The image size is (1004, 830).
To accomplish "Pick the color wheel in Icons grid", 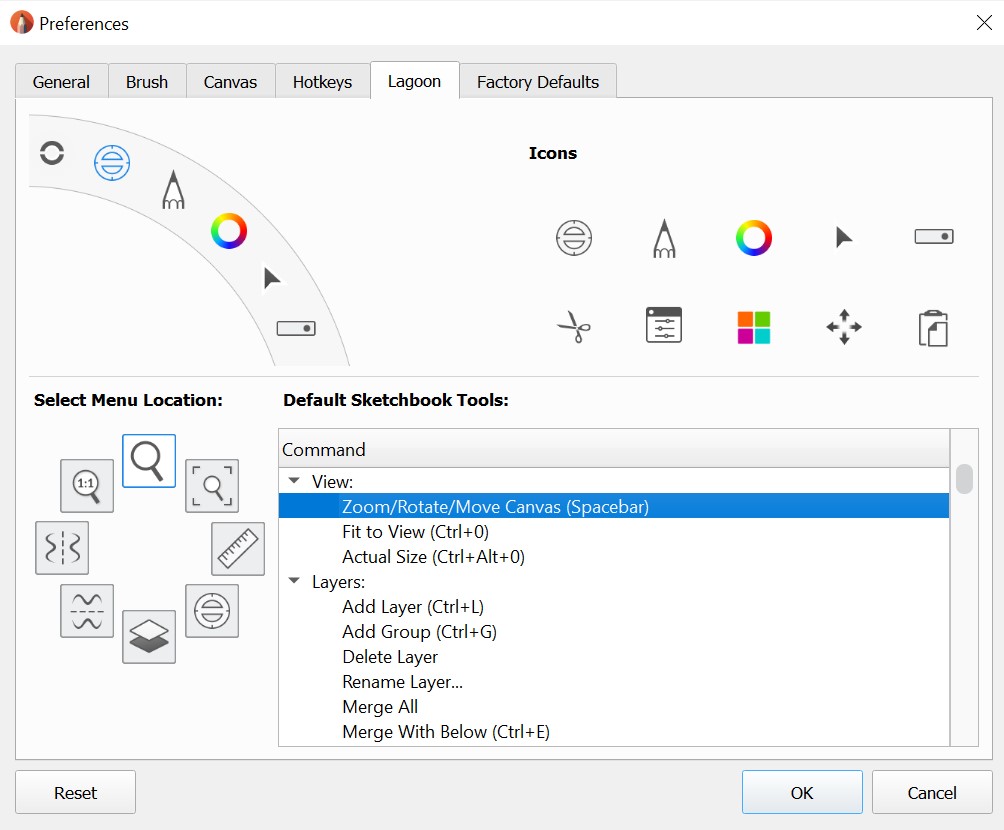I will [x=754, y=238].
